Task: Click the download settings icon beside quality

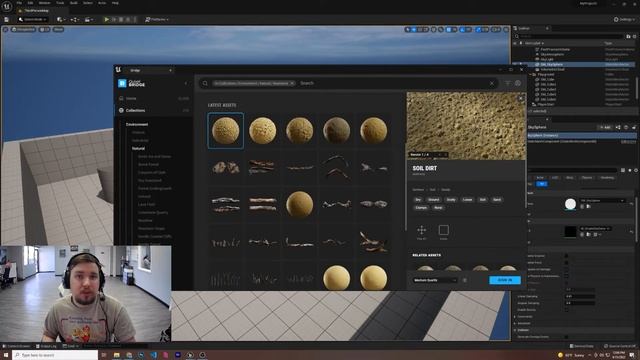Action: (464, 280)
